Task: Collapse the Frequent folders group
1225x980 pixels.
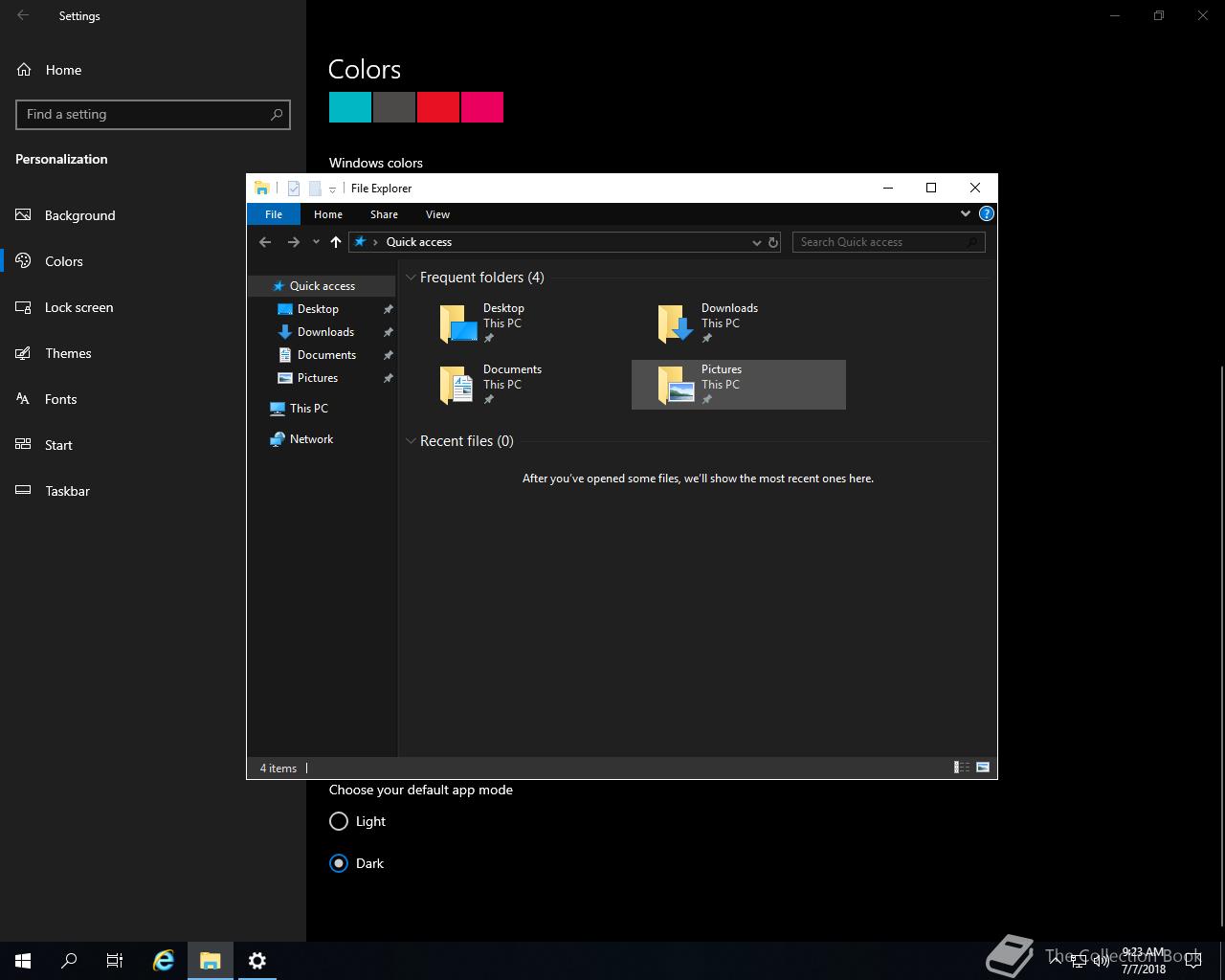Action: (412, 278)
